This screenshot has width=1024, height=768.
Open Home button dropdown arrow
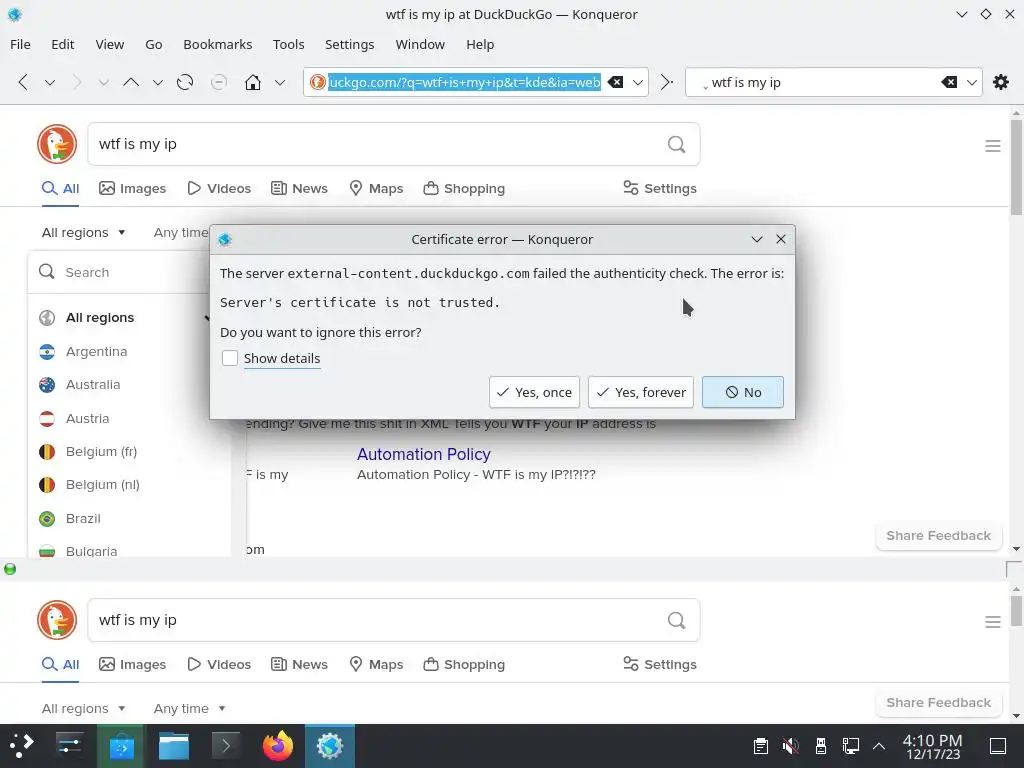280,82
